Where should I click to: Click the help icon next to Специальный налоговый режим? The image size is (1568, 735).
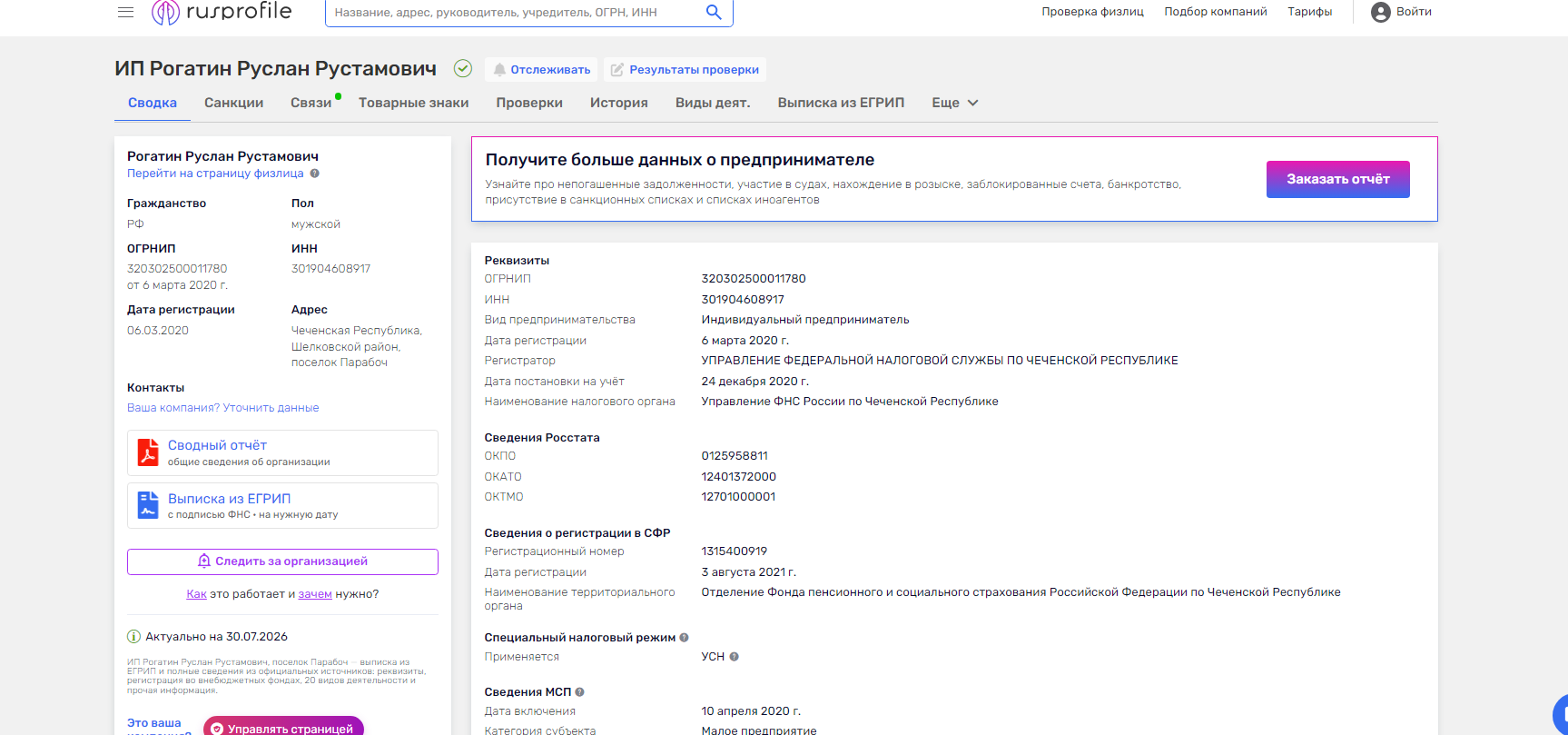tap(685, 638)
